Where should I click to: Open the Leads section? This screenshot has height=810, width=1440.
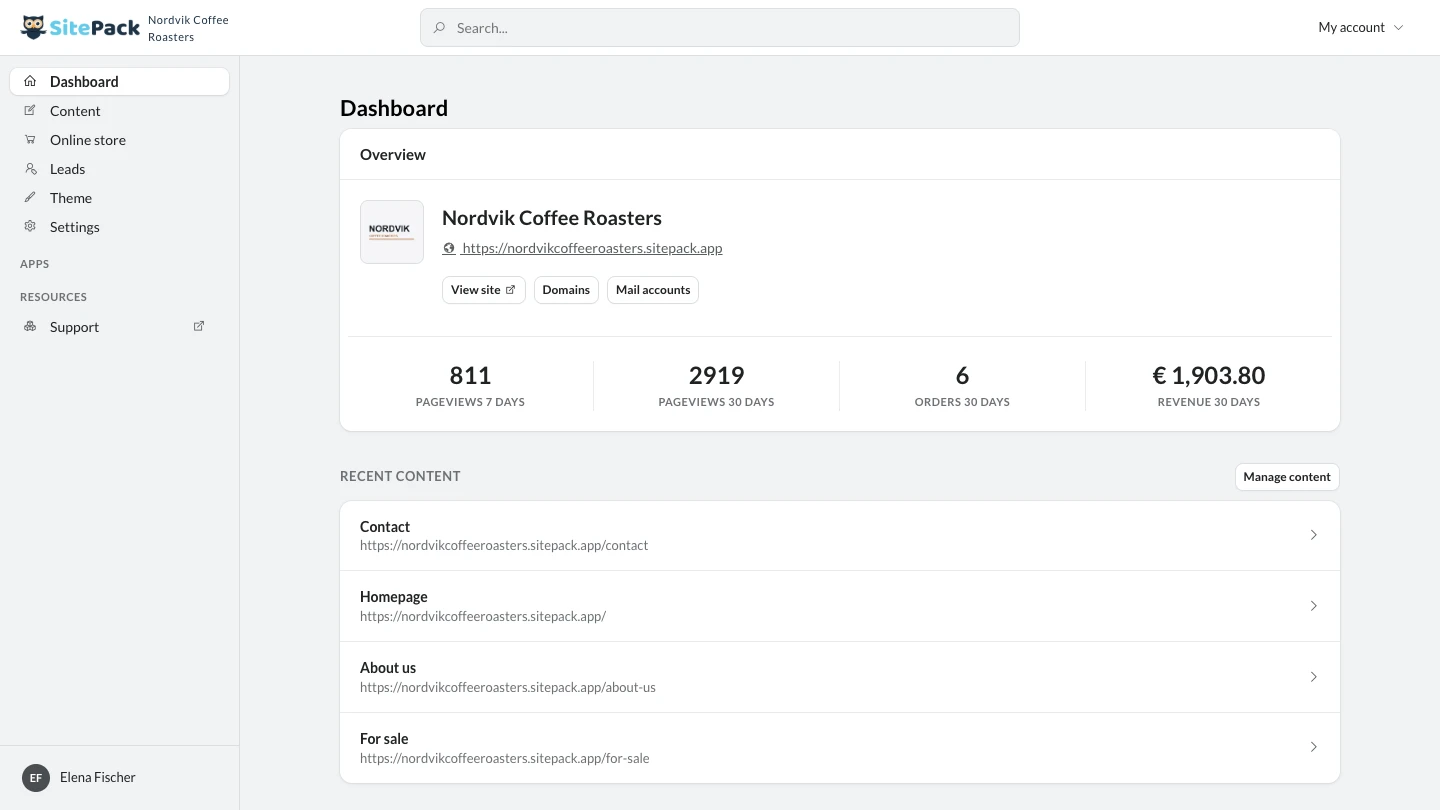tap(119, 168)
